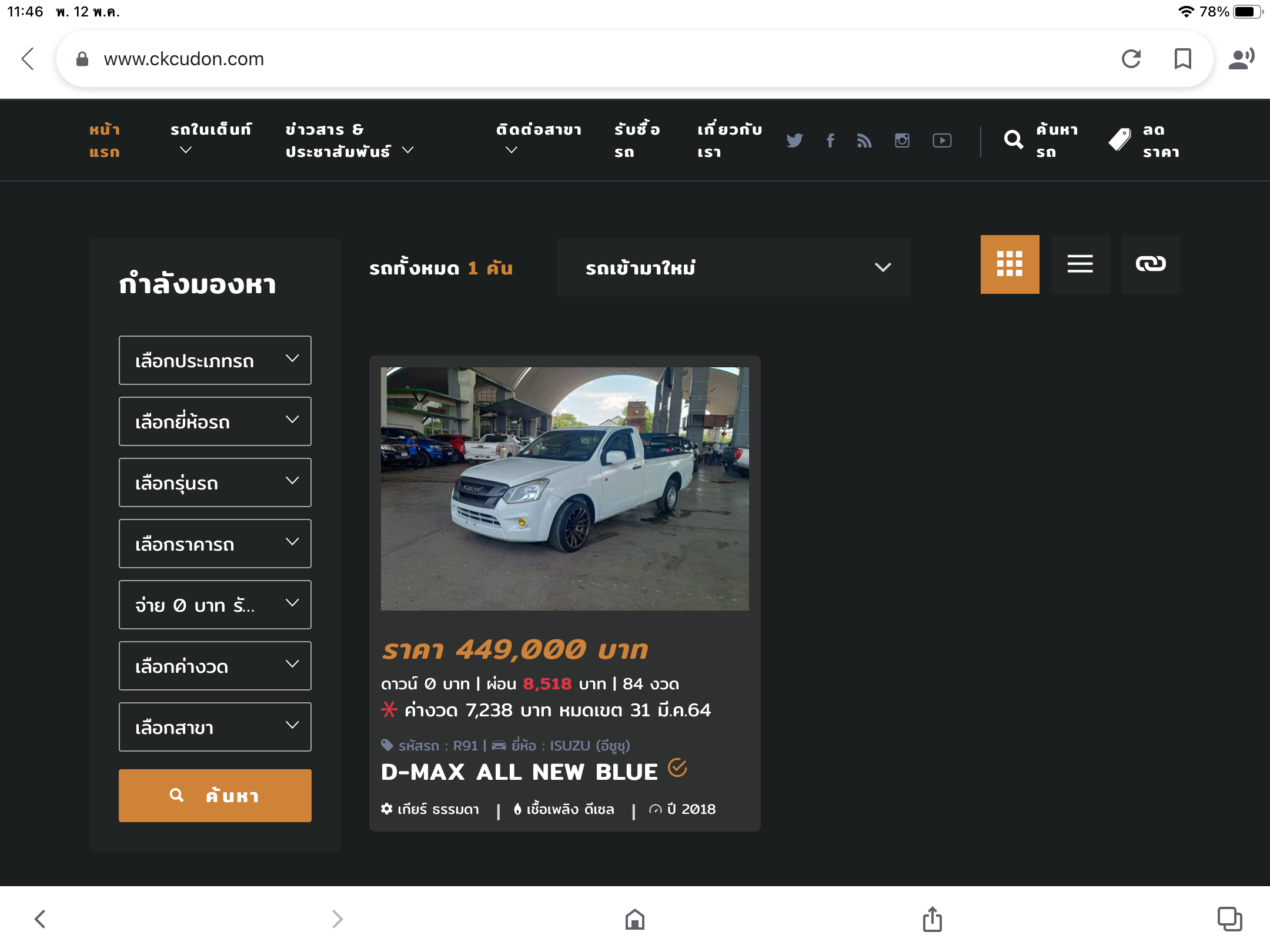Click the link chain view button
This screenshot has height=952, width=1270.
click(x=1151, y=264)
